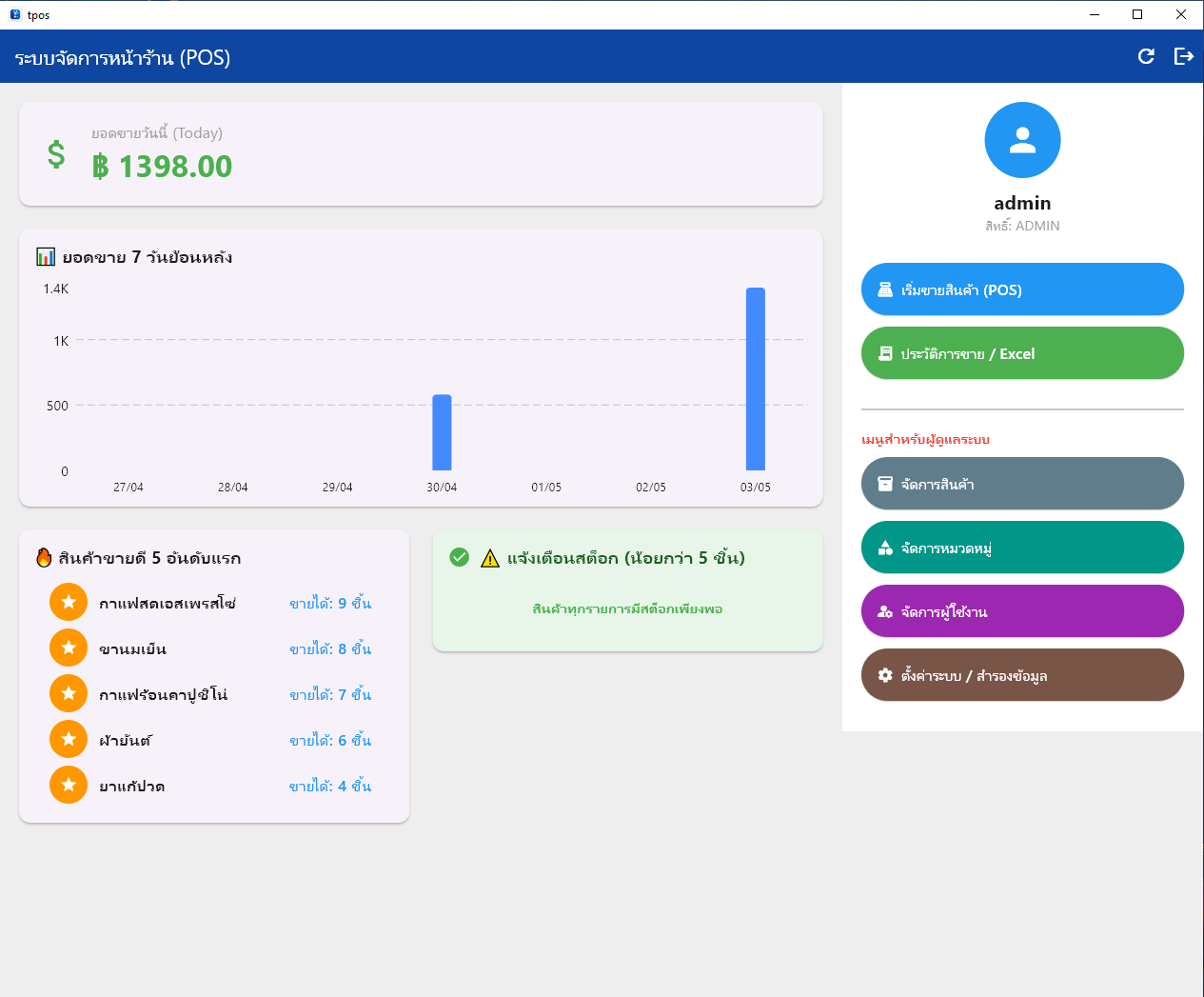This screenshot has height=997, width=1204.
Task: Click the เมนูสำหรับผู้ดูแลระบบ section heading
Action: point(925,439)
